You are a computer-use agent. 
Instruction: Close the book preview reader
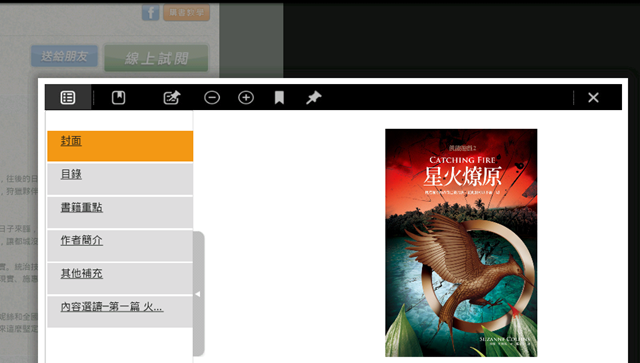[593, 98]
